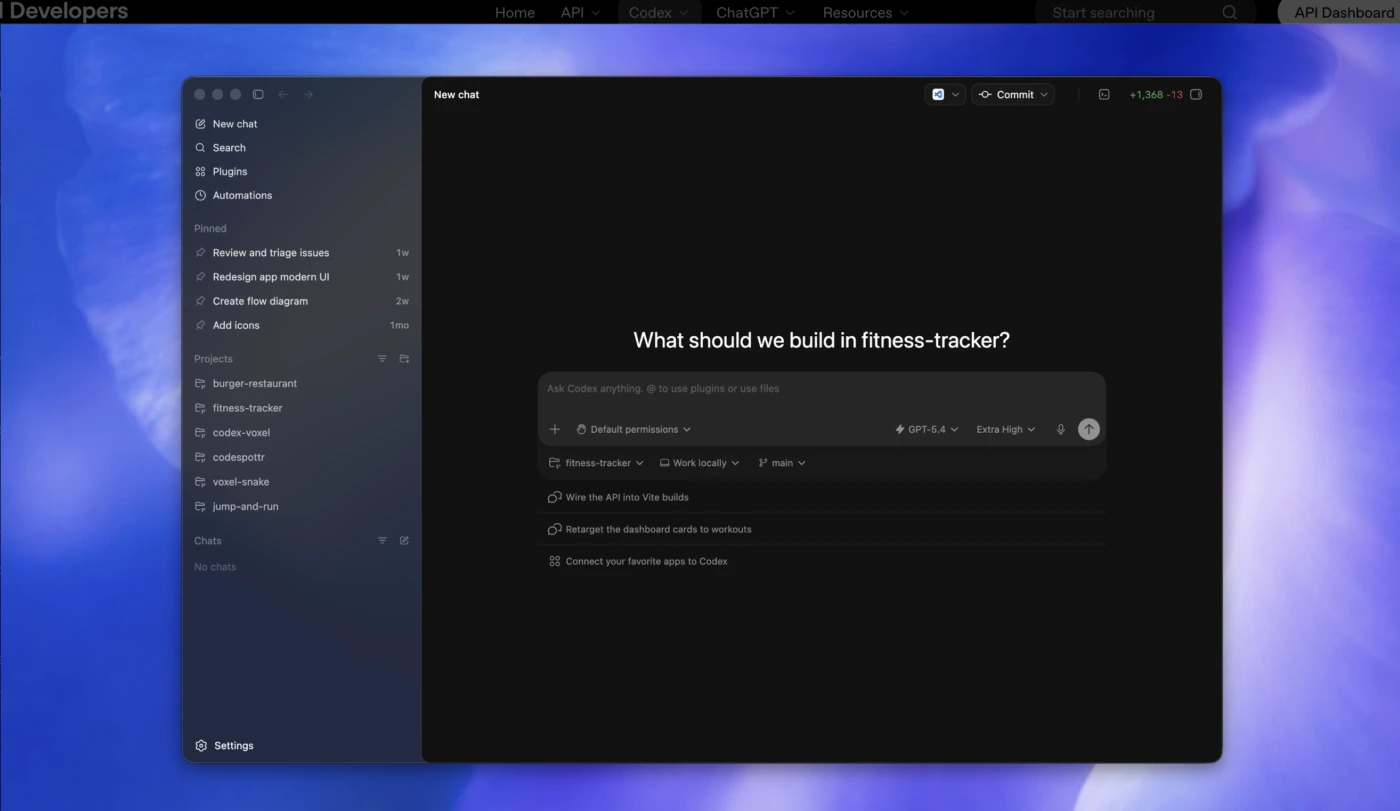Expand the Commit dropdown arrow
The height and width of the screenshot is (811, 1400).
(x=1045, y=95)
